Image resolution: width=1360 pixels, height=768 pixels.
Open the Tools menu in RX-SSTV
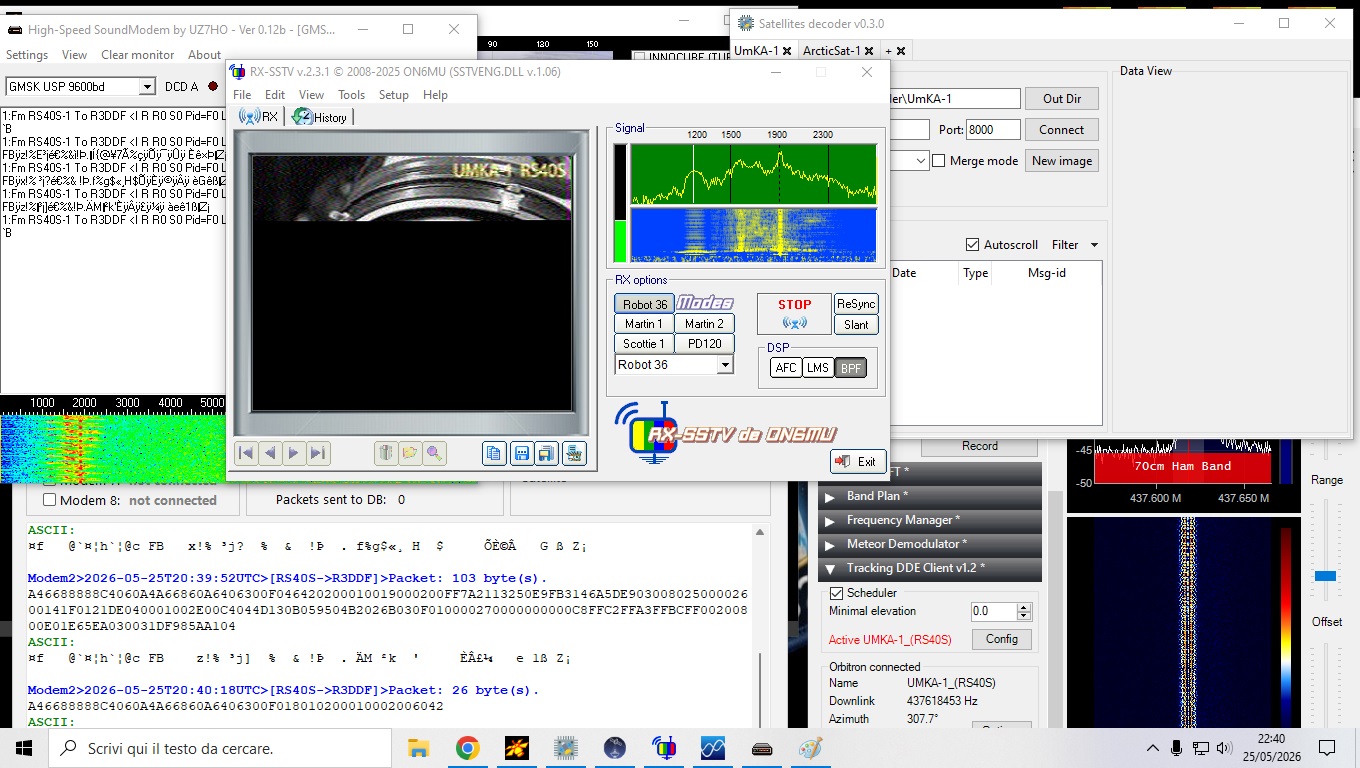point(351,95)
